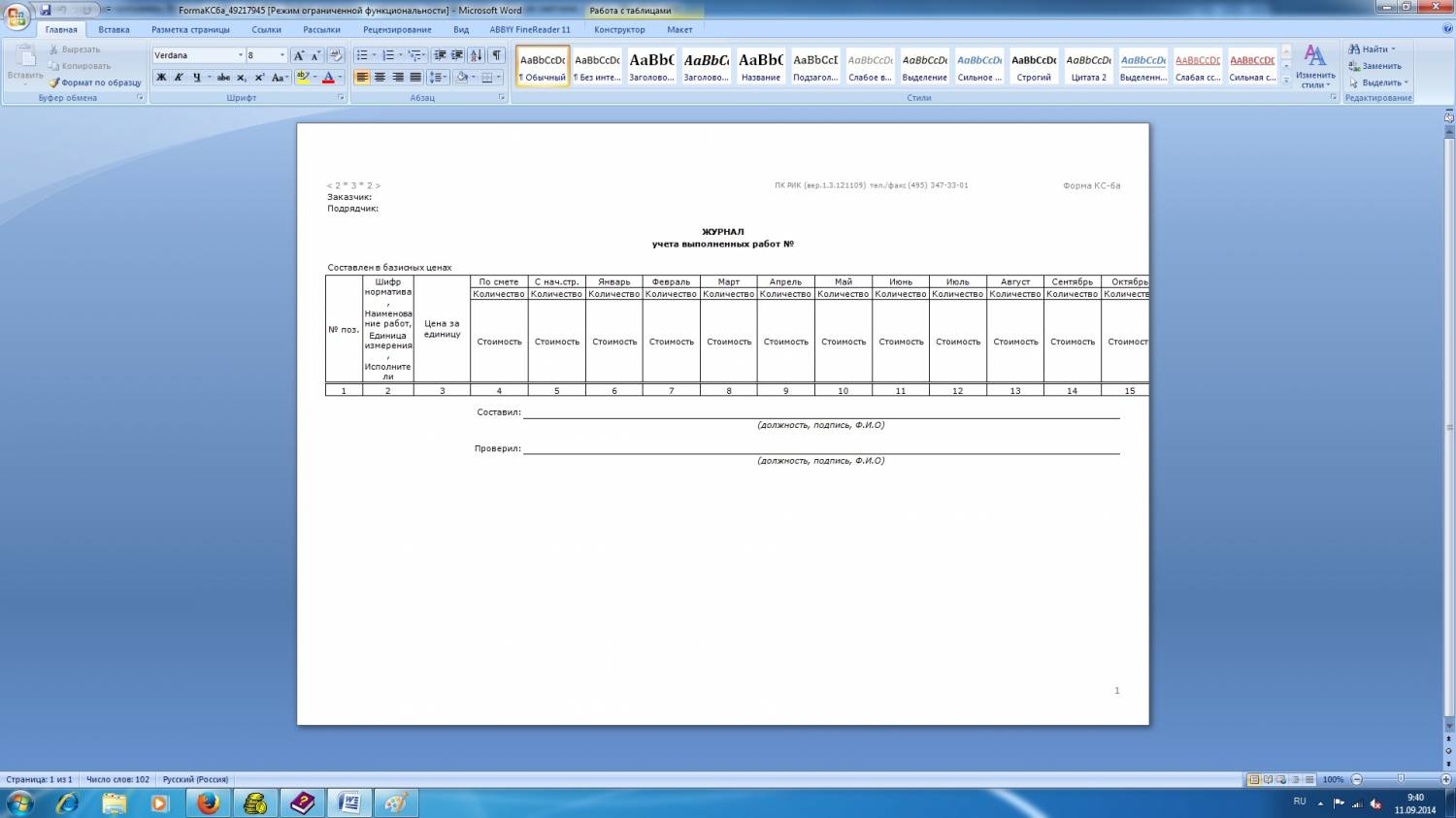Image resolution: width=1456 pixels, height=818 pixels.
Task: Expand the font color dropdown arrow
Action: 340,78
